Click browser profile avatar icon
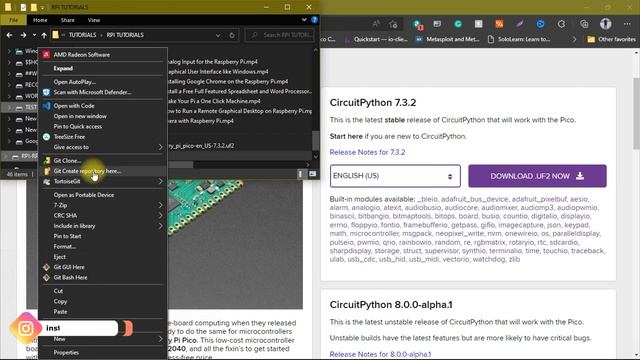 [x=605, y=24]
